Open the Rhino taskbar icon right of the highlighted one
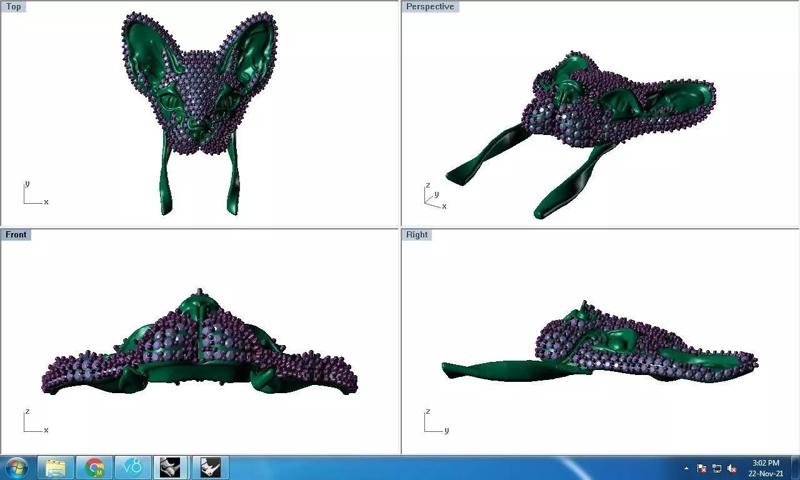Screen dimensions: 800x480 click(210, 468)
